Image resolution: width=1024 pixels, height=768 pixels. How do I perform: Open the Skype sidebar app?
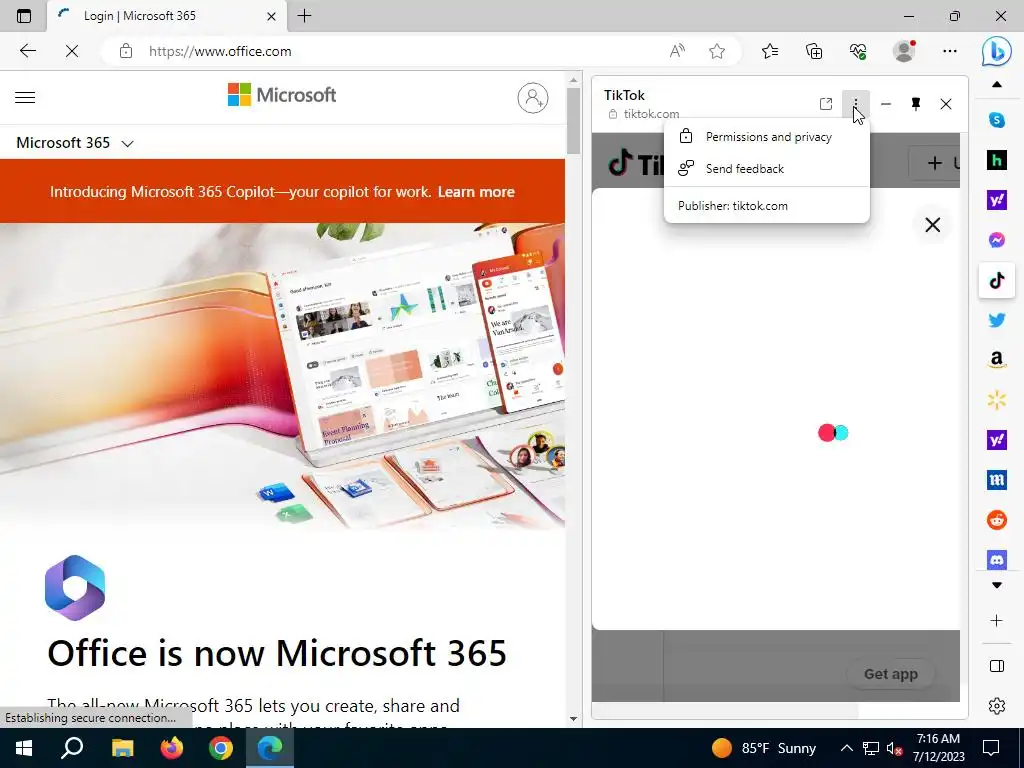pos(997,120)
